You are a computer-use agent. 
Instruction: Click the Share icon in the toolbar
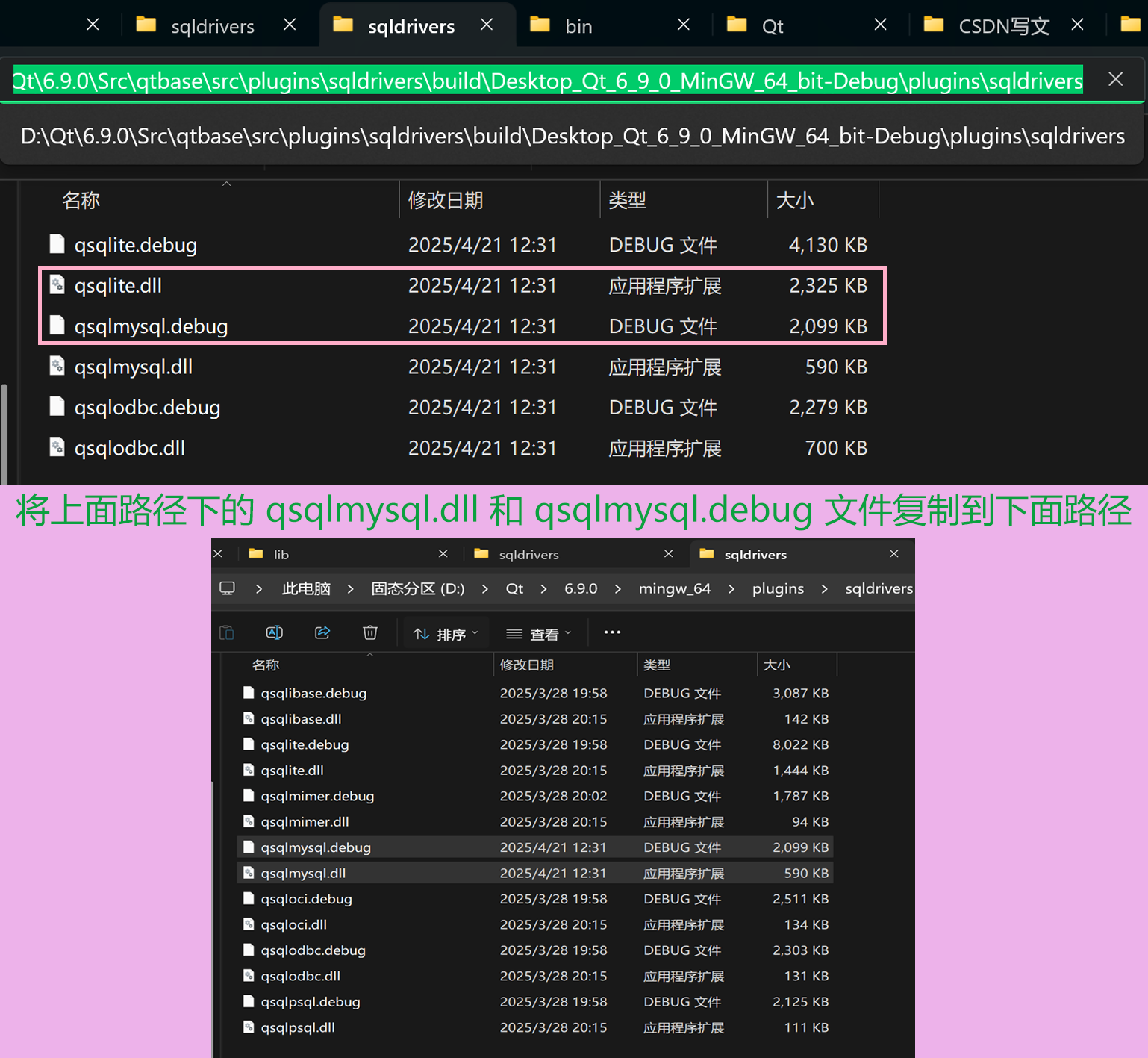tap(322, 632)
